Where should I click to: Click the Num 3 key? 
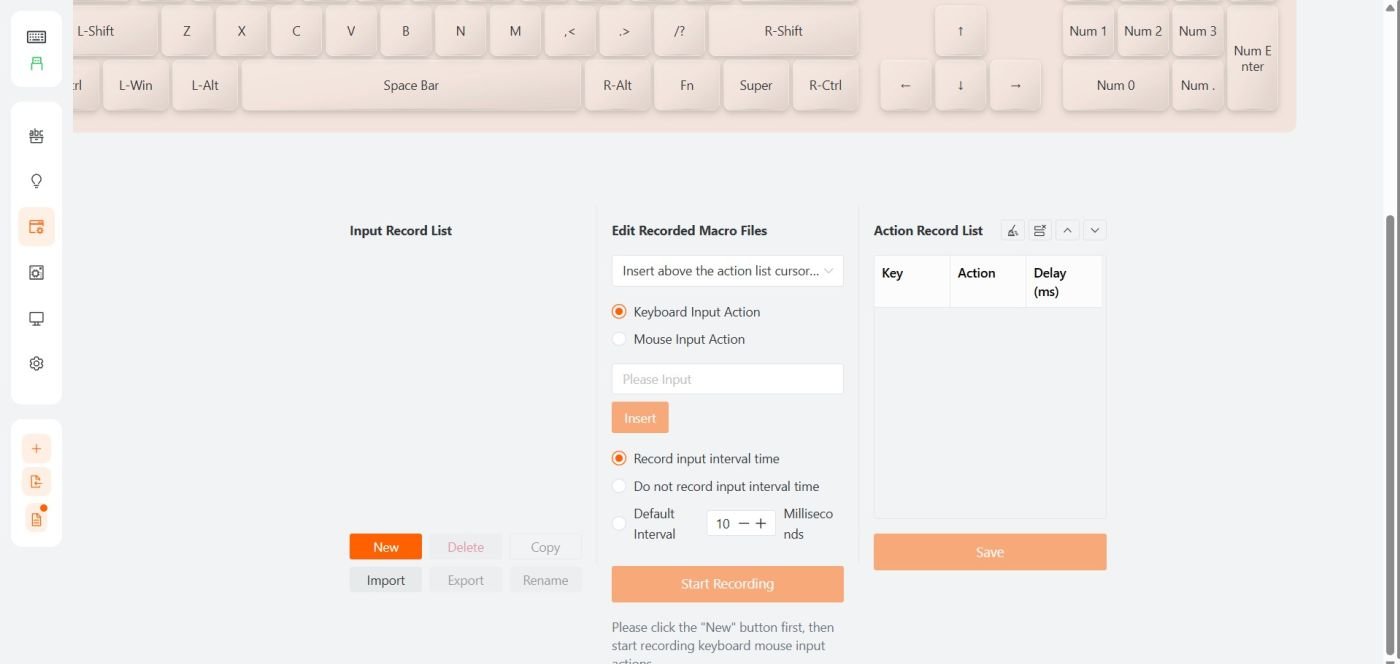click(x=1197, y=31)
